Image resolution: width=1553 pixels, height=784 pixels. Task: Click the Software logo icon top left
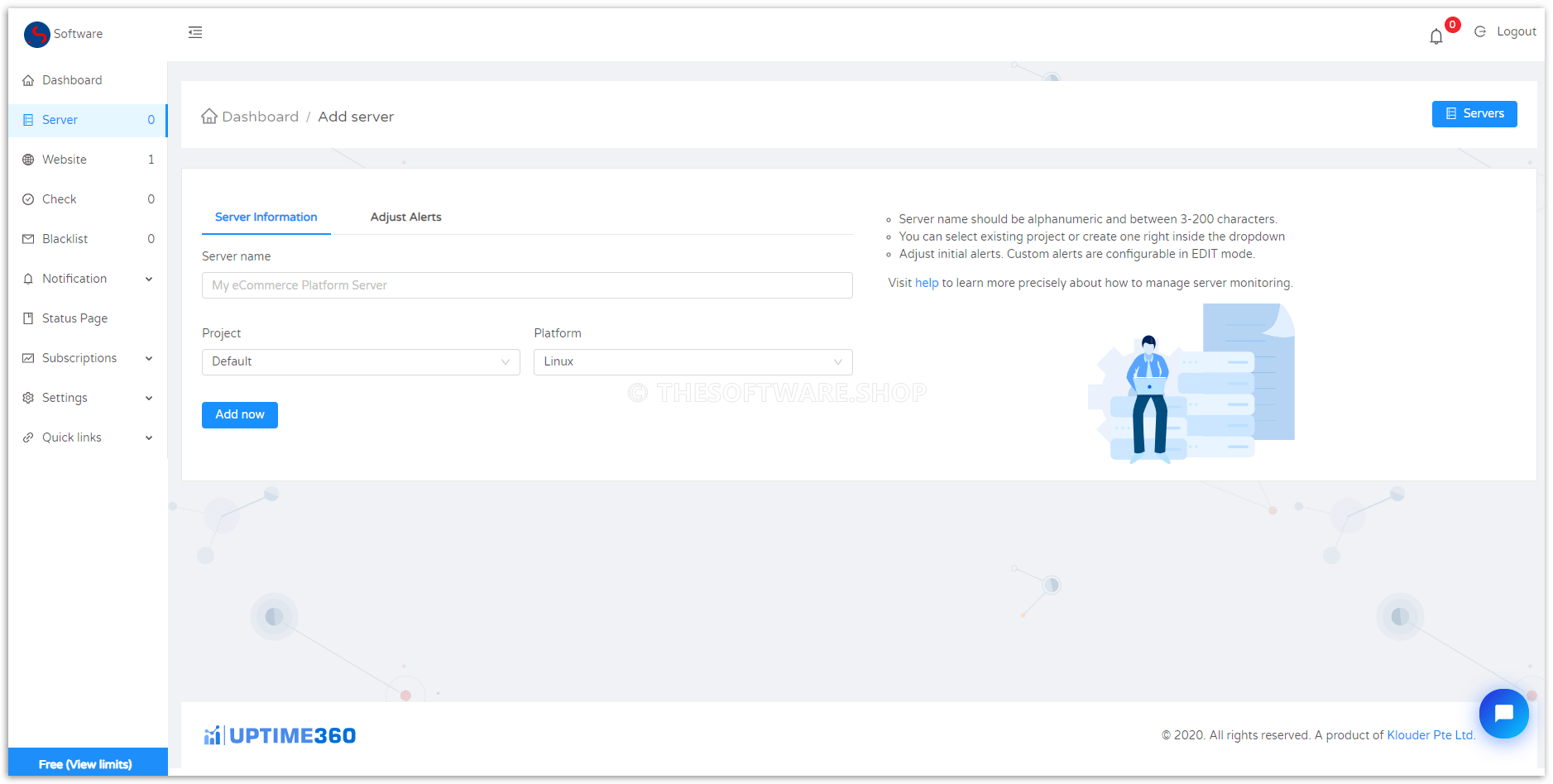click(36, 34)
